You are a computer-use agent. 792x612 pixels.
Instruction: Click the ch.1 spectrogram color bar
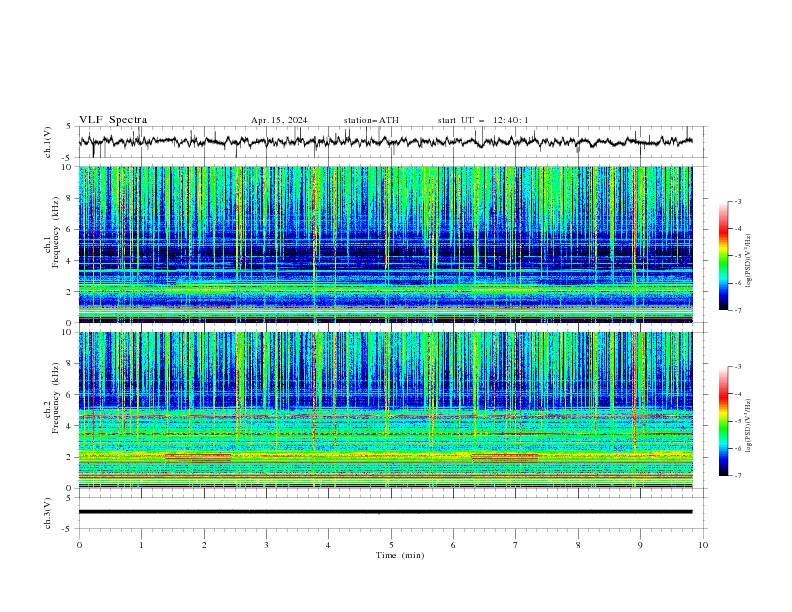pyautogui.click(x=724, y=256)
